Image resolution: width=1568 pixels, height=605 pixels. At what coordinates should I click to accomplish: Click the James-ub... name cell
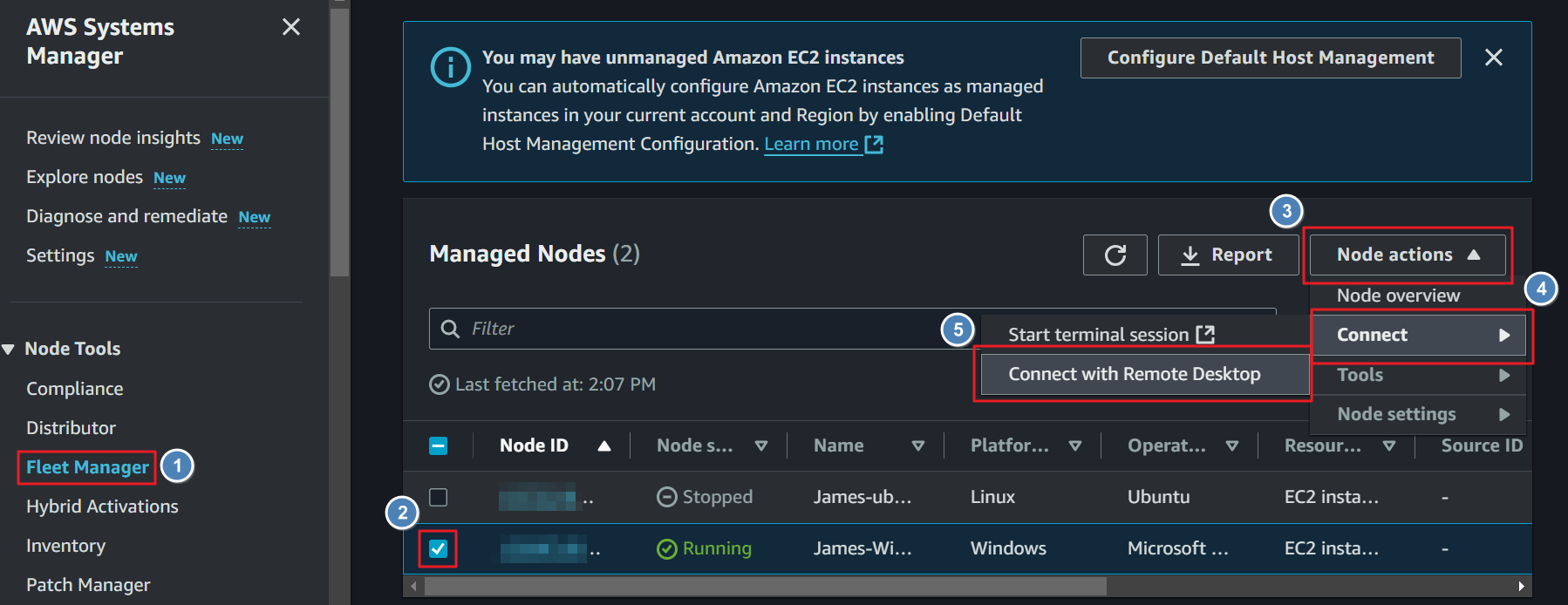pyautogui.click(x=862, y=497)
